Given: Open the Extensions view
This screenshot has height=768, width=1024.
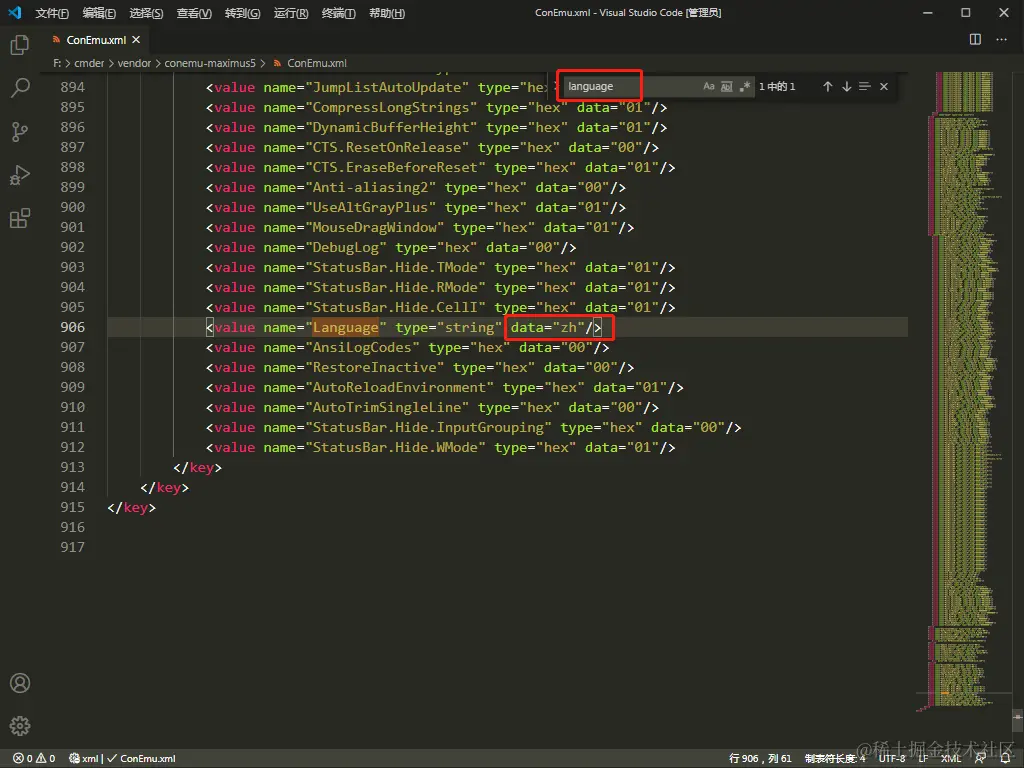Looking at the screenshot, I should tap(20, 218).
